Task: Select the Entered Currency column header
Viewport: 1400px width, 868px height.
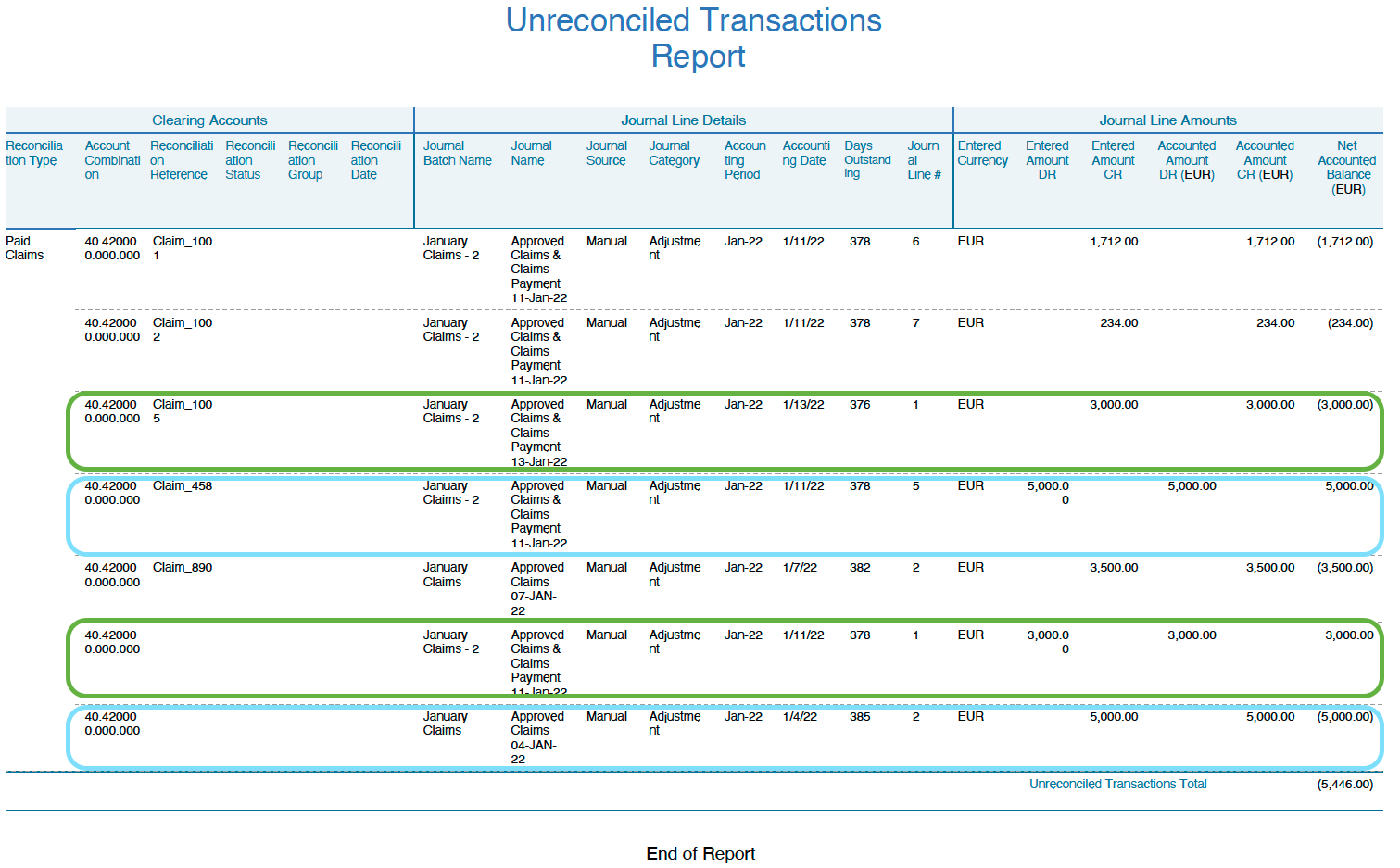Action: 982,153
